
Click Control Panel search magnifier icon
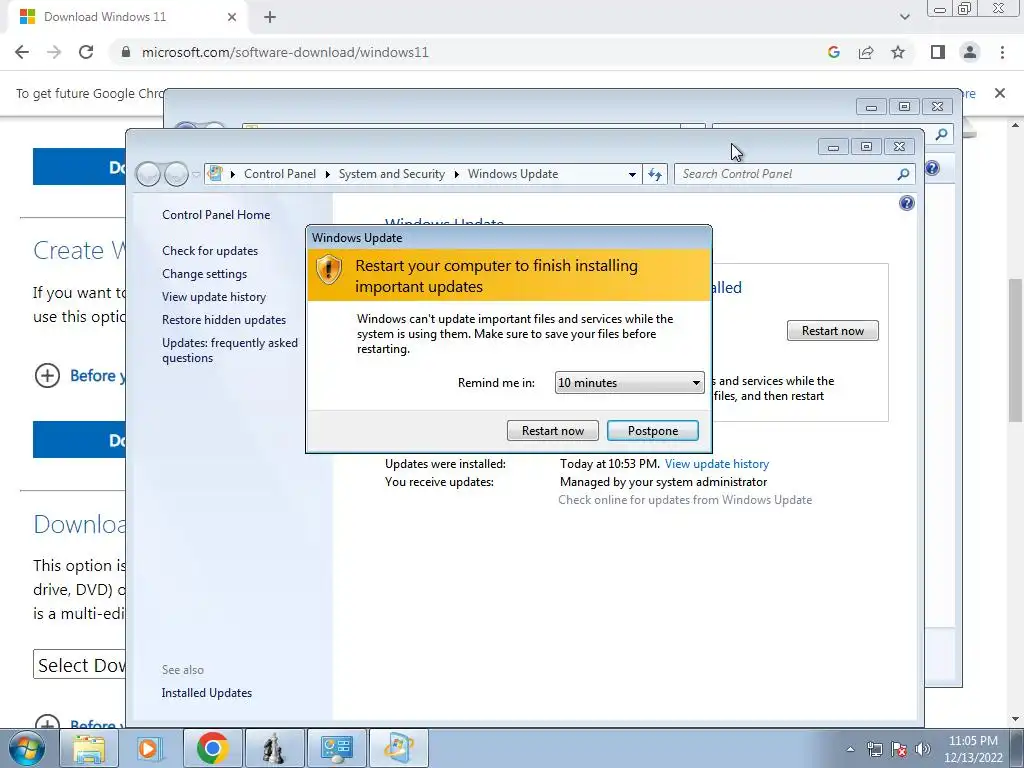903,174
